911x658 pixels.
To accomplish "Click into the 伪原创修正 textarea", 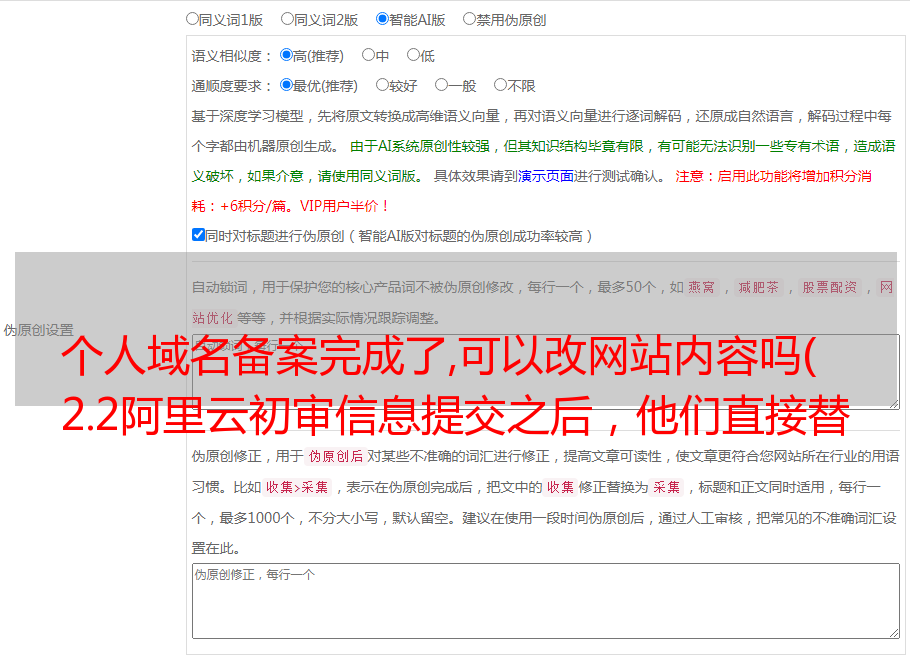I will tap(546, 601).
